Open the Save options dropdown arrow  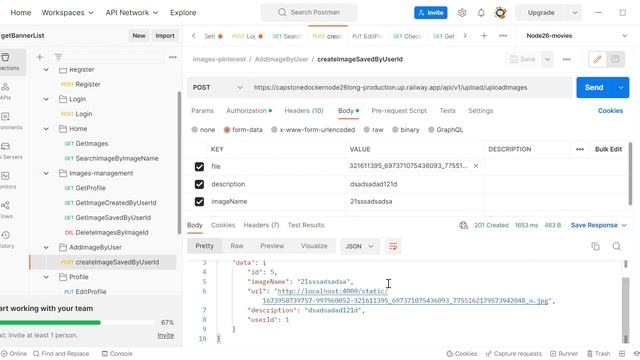pyautogui.click(x=547, y=59)
